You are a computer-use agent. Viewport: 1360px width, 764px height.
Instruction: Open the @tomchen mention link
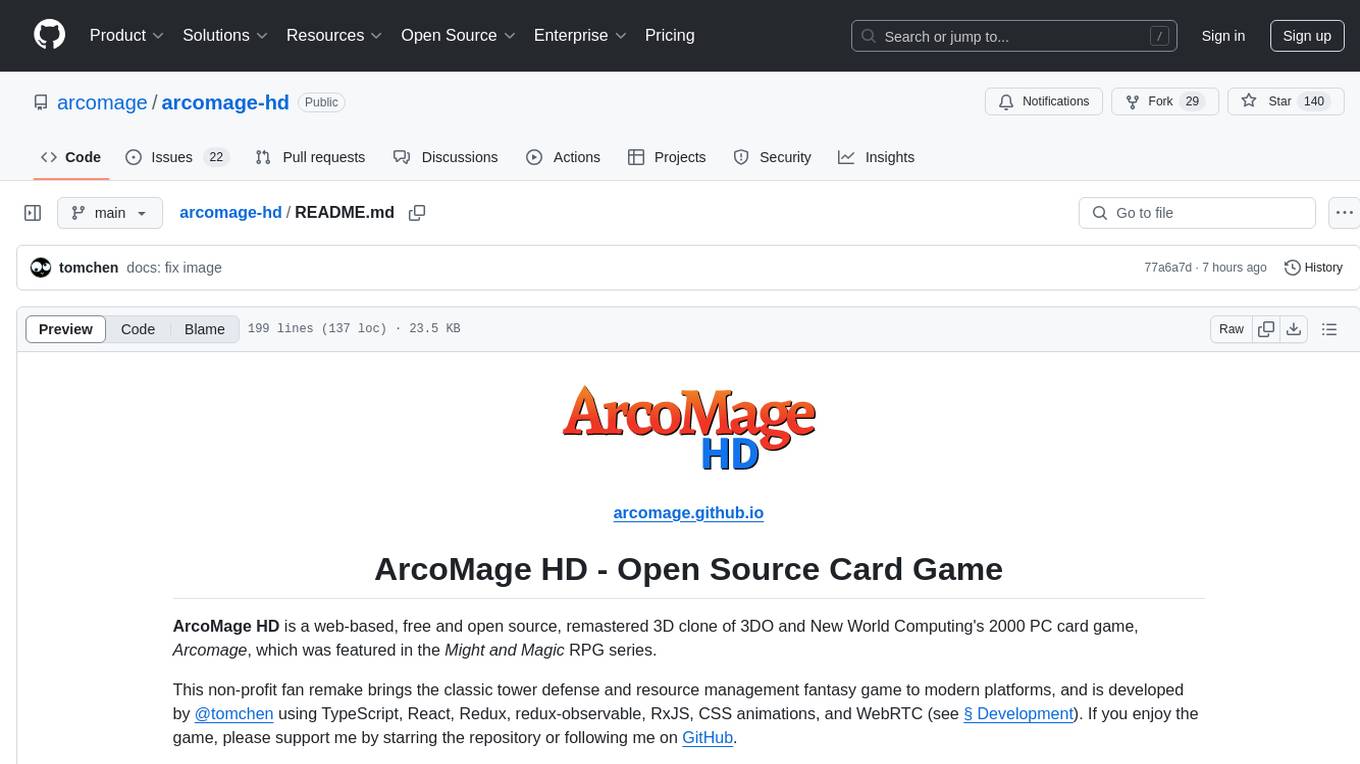point(234,714)
